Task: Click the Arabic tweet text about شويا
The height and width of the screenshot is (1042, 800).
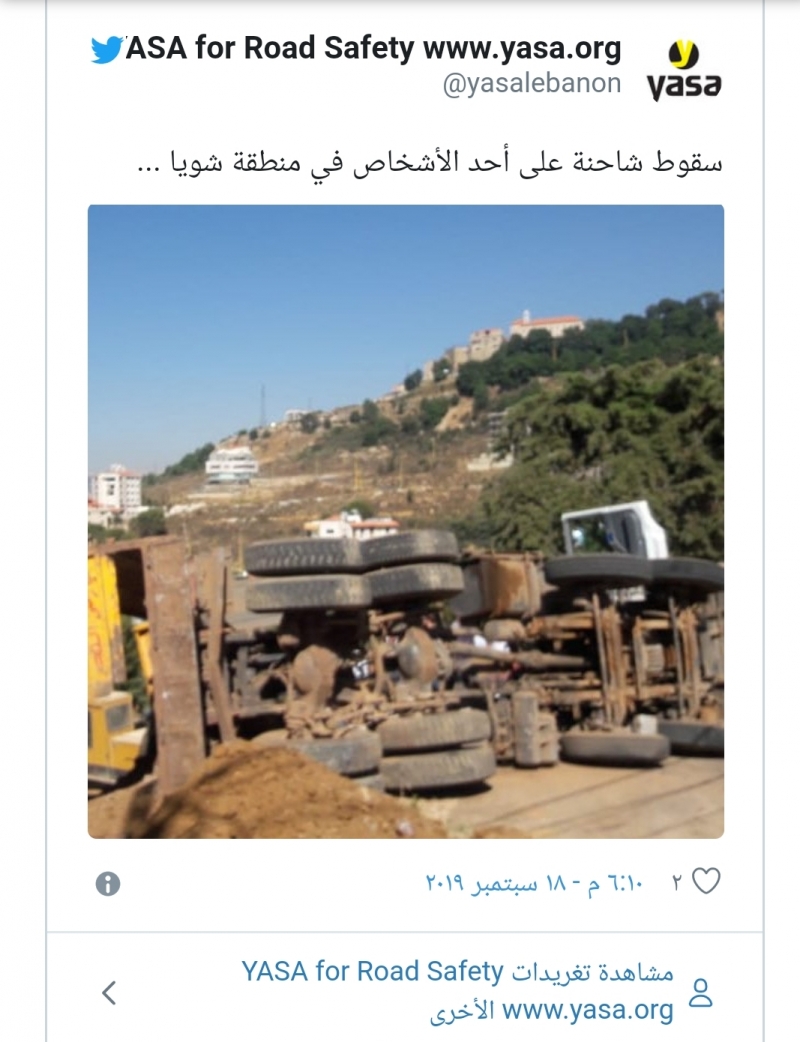Action: tap(429, 161)
